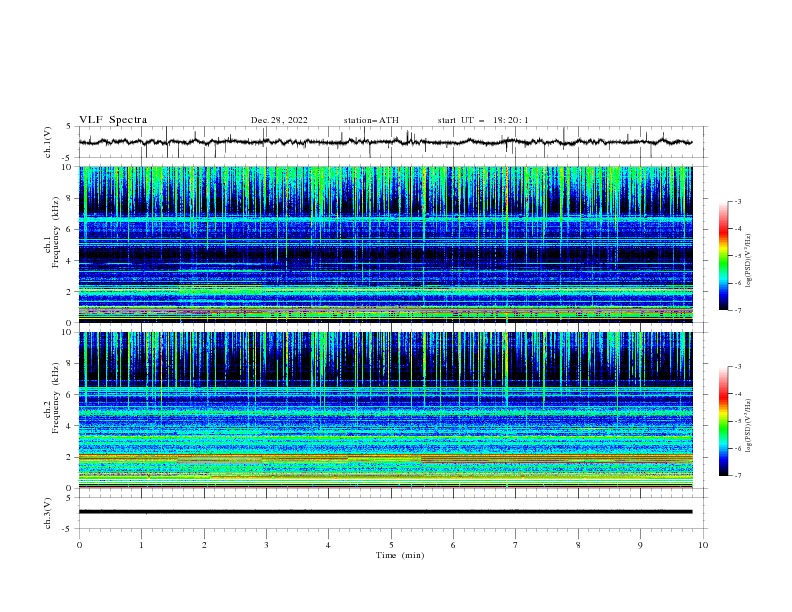Click the 'station=ATH' header label
Image resolution: width=792 pixels, height=612 pixels.
[x=371, y=120]
